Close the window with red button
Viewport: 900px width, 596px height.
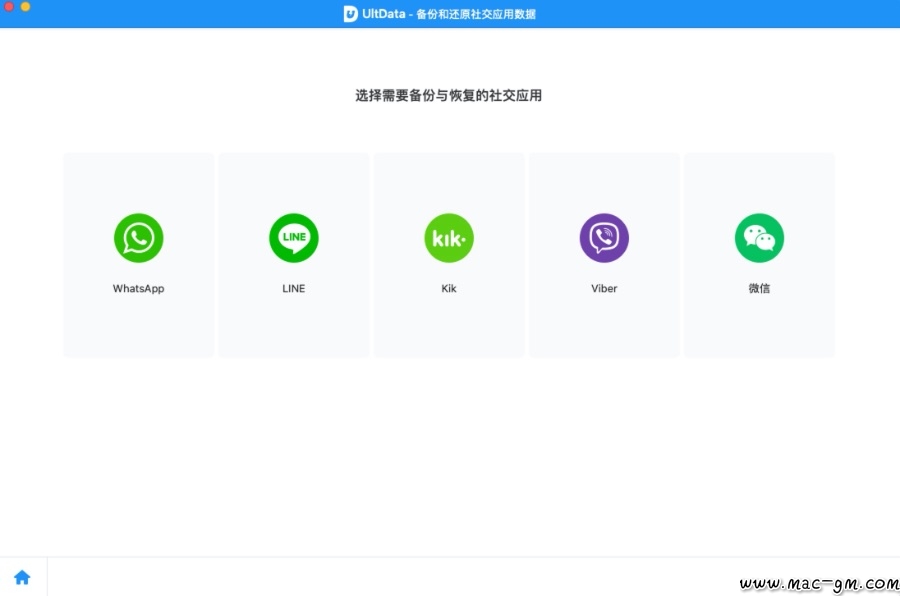[x=9, y=6]
